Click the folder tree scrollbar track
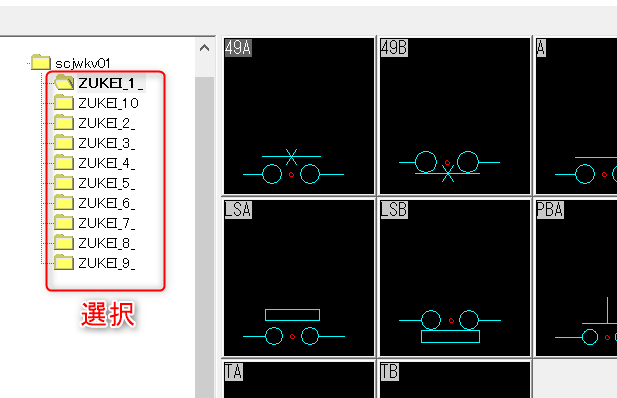This screenshot has width=617, height=398. [204, 236]
